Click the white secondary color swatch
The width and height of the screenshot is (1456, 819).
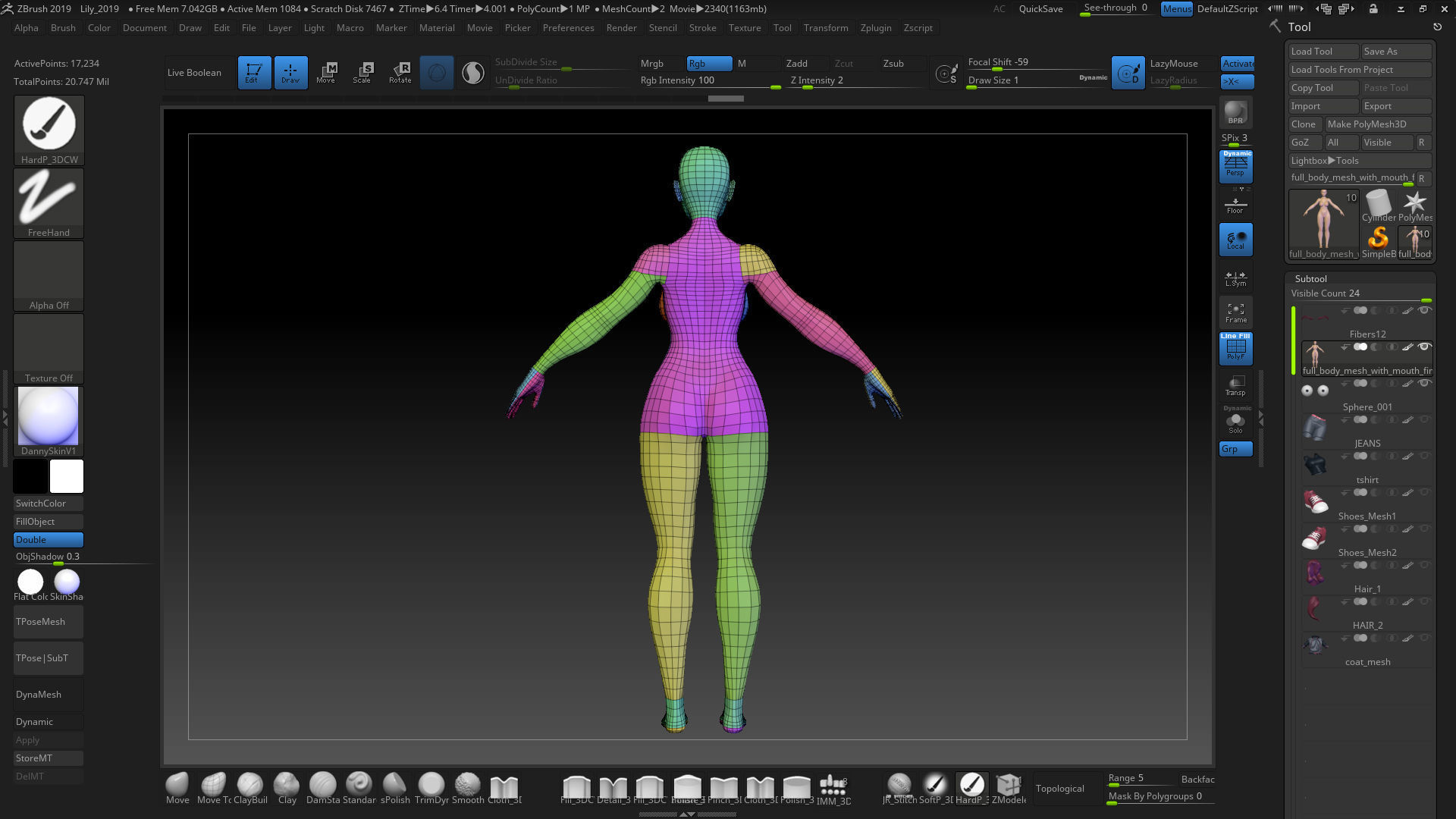(x=67, y=476)
